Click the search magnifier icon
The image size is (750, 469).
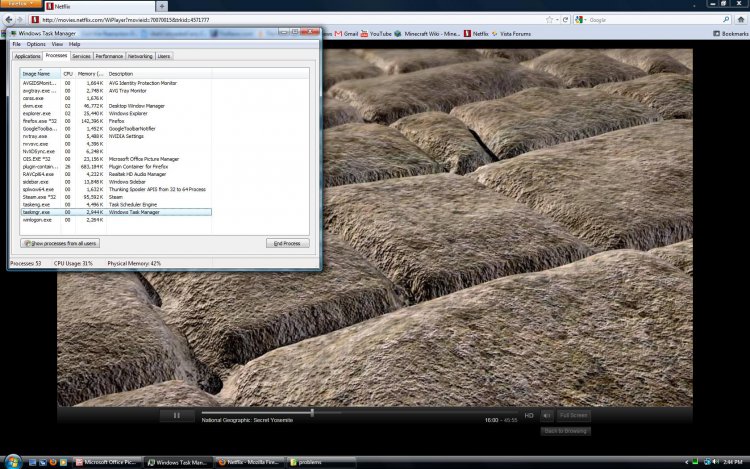[x=726, y=20]
